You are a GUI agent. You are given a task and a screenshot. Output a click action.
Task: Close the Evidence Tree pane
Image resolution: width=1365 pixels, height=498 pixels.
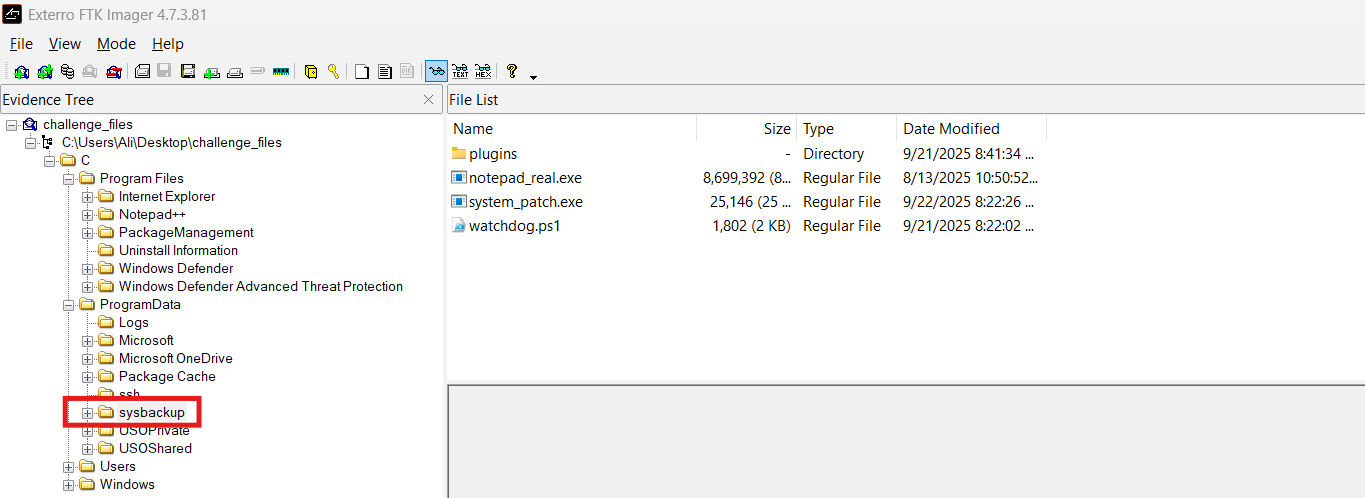[x=429, y=100]
